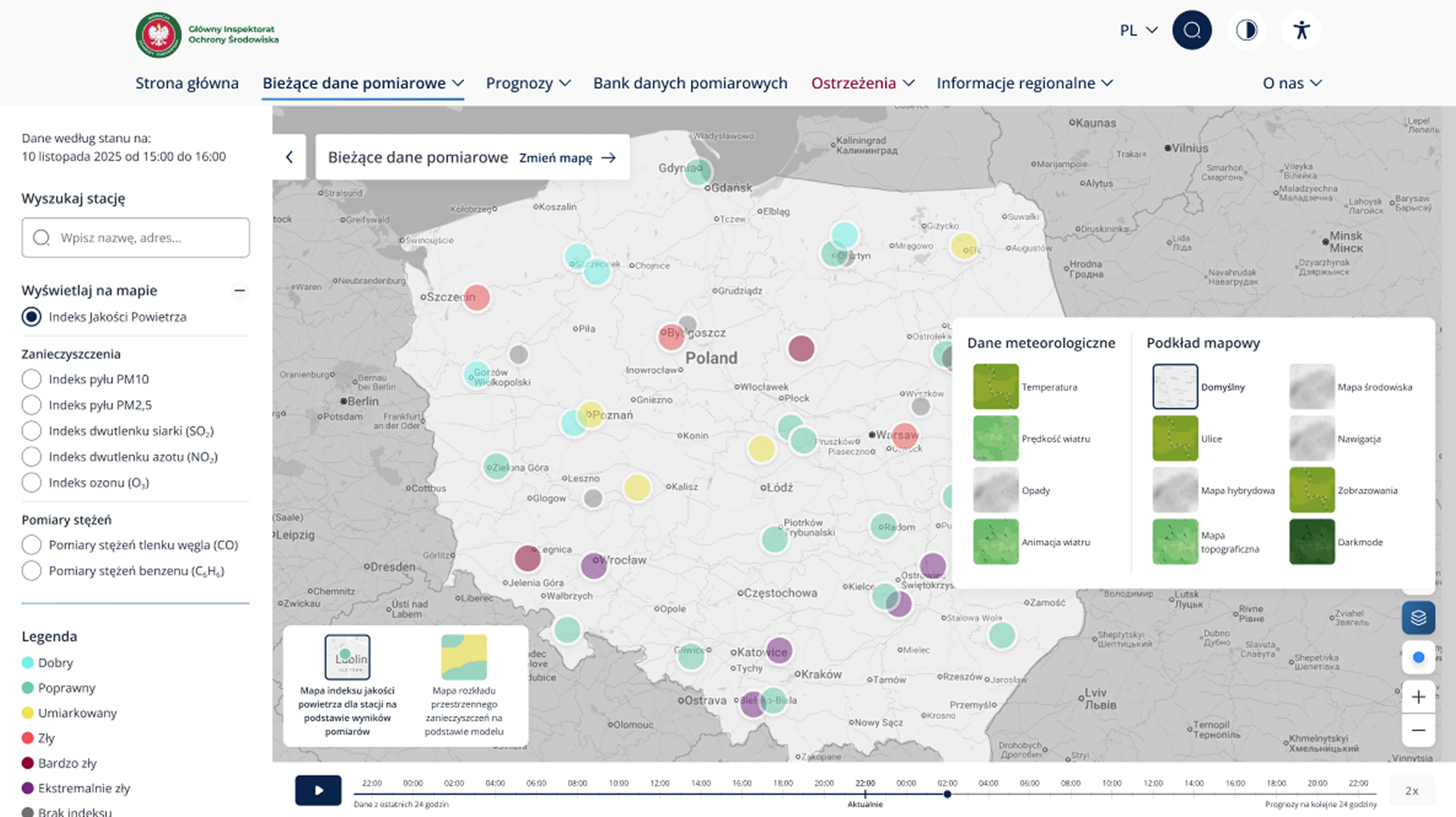This screenshot has height=817, width=1456.
Task: Click the magnifier search icon in header
Action: tap(1191, 30)
